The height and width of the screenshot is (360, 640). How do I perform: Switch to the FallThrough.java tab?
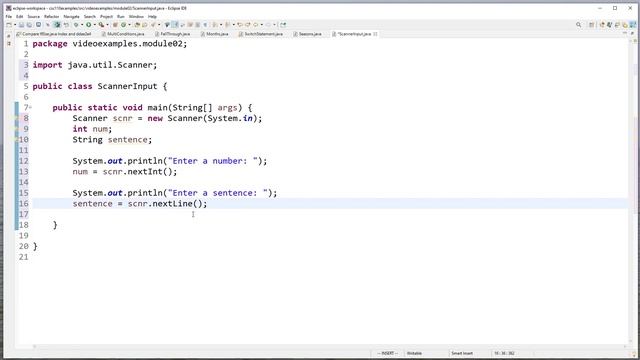pyautogui.click(x=173, y=34)
